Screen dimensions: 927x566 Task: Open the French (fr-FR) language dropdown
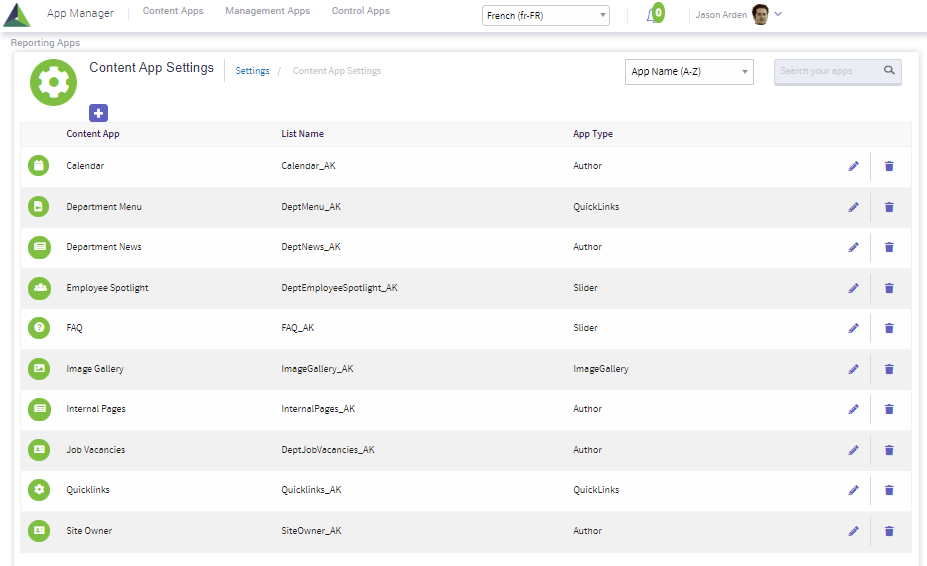[x=545, y=15]
